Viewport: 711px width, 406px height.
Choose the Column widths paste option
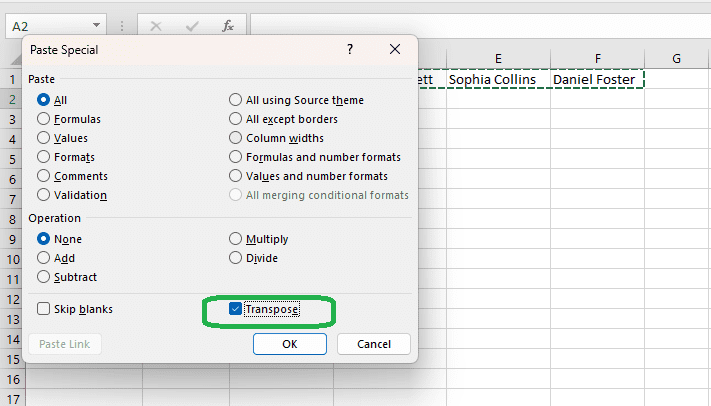point(236,138)
